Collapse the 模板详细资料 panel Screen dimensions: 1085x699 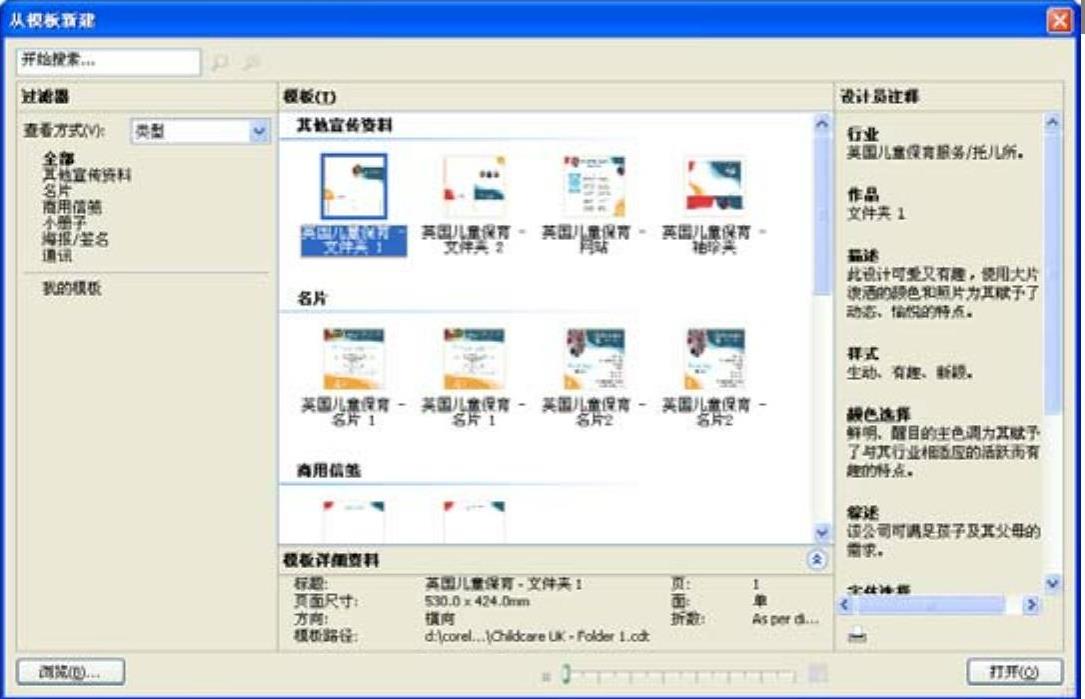tap(817, 559)
